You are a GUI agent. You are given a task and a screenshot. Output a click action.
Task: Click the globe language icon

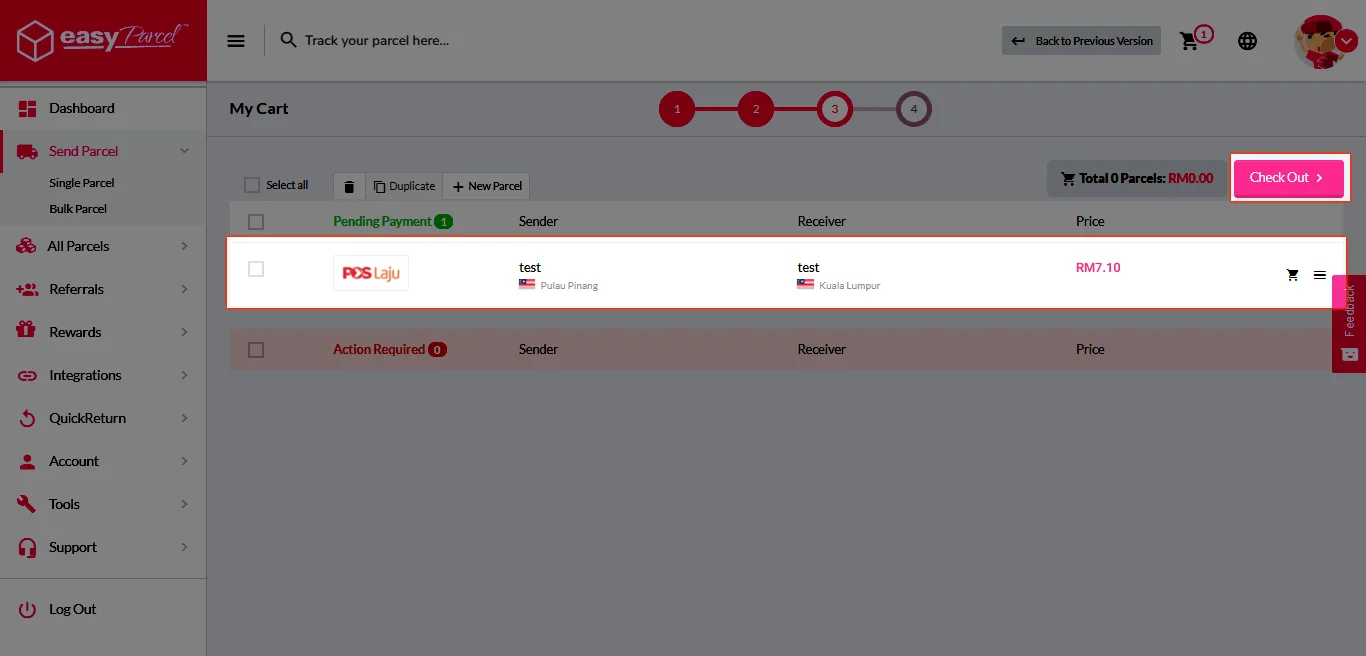pos(1247,41)
